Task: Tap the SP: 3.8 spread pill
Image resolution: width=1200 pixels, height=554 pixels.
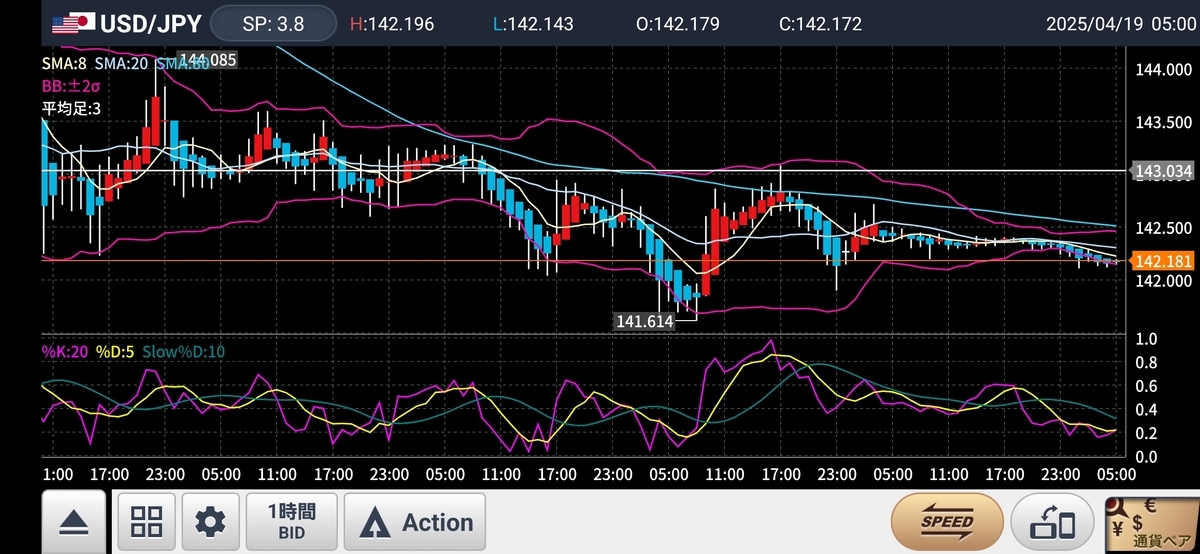Action: (273, 23)
